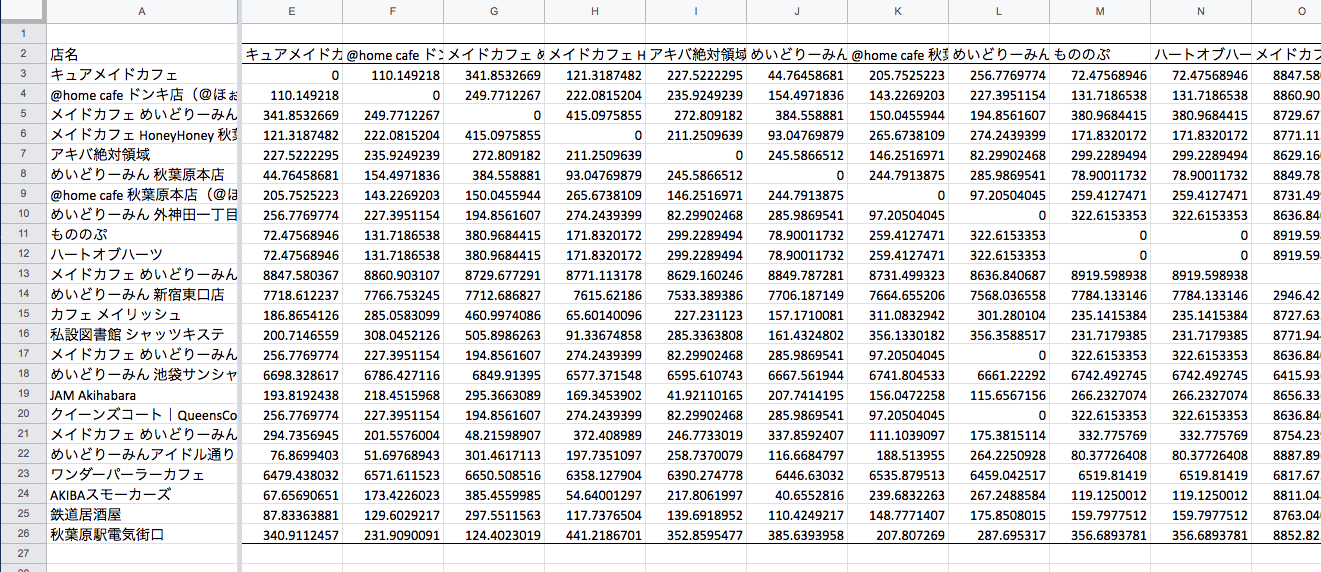Select column L header

click(998, 12)
